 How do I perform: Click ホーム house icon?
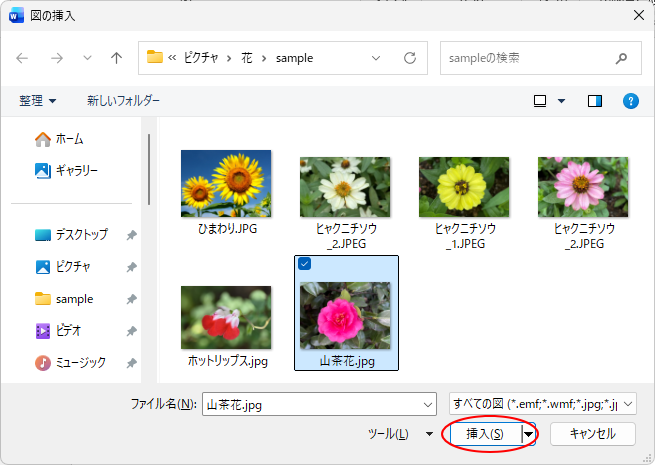[x=43, y=139]
